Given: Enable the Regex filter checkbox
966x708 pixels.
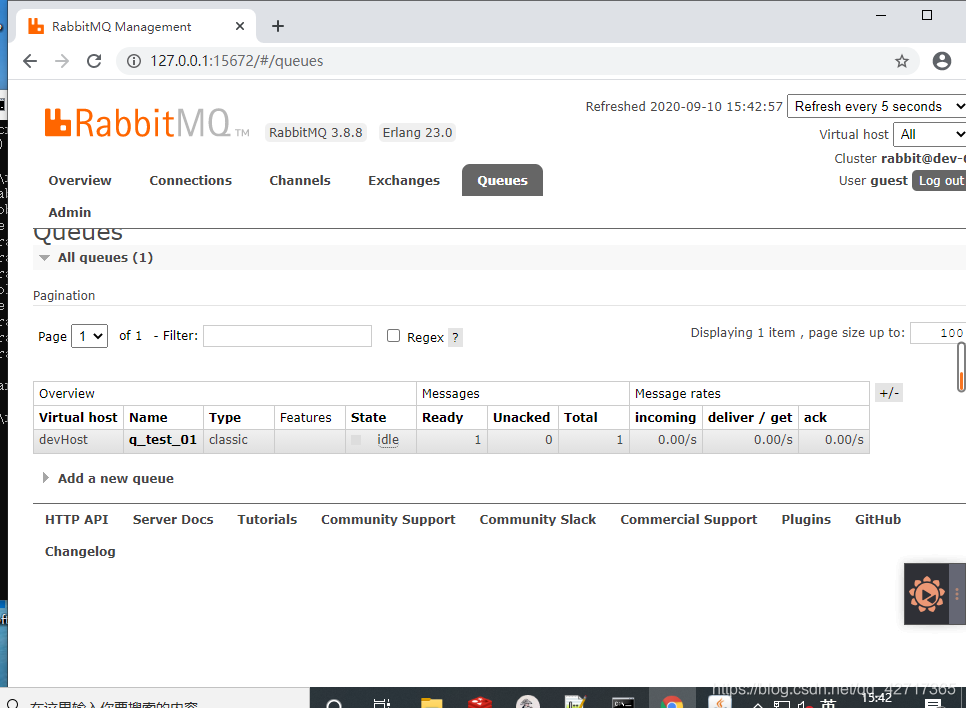Looking at the screenshot, I should [394, 336].
